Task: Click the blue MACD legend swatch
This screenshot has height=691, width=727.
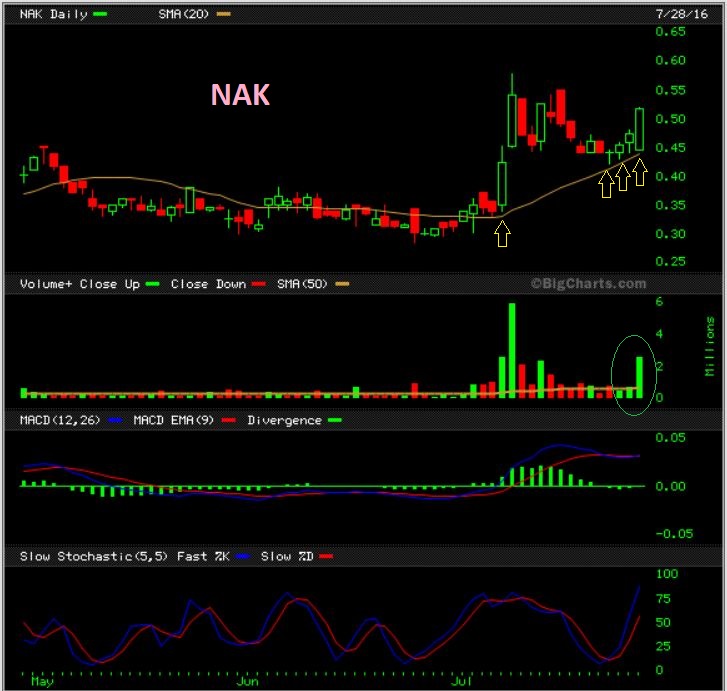Action: coord(115,421)
